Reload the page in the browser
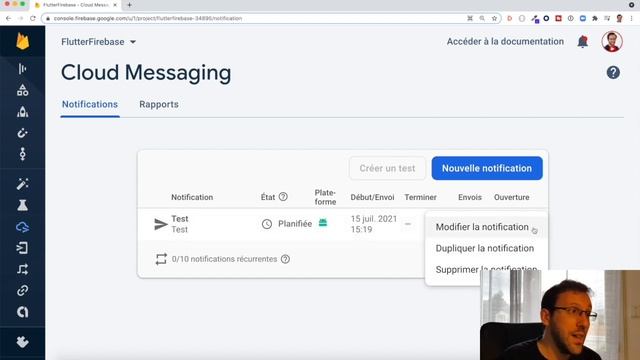Screen dimensions: 640x360 click(x=33, y=18)
